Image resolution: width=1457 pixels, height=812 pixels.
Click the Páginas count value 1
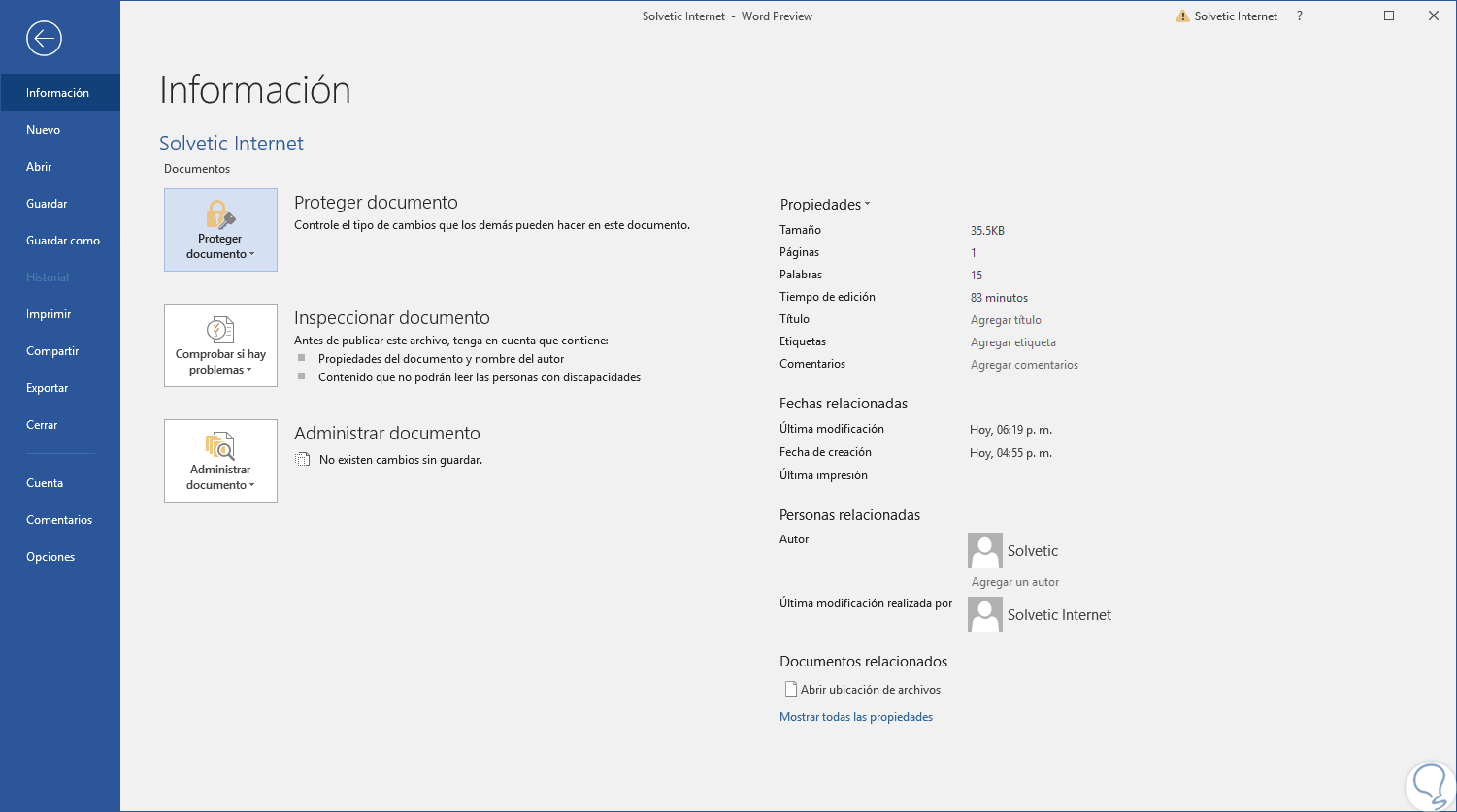[x=974, y=253]
